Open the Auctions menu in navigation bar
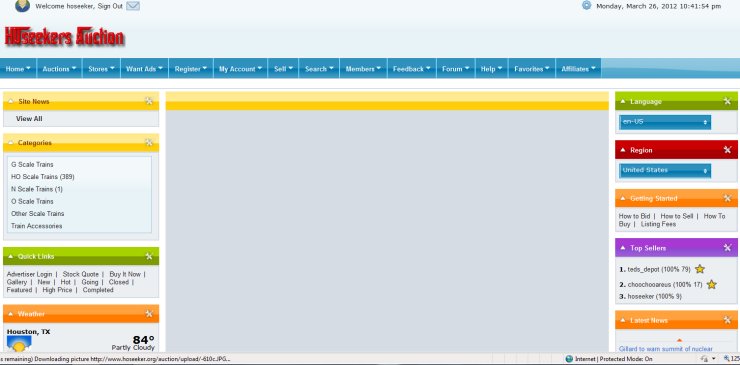The image size is (740, 365). 59,69
